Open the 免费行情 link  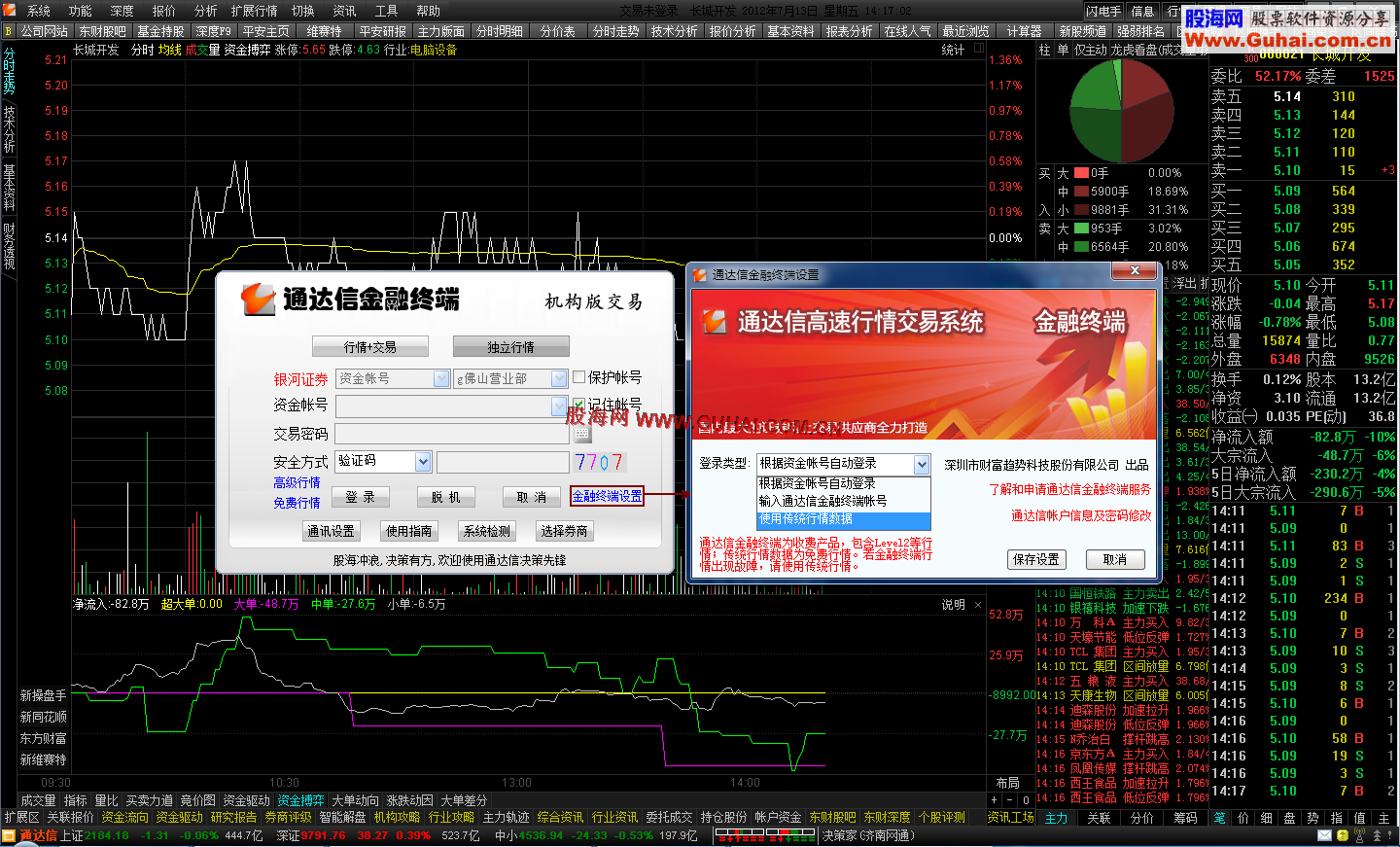click(x=297, y=503)
